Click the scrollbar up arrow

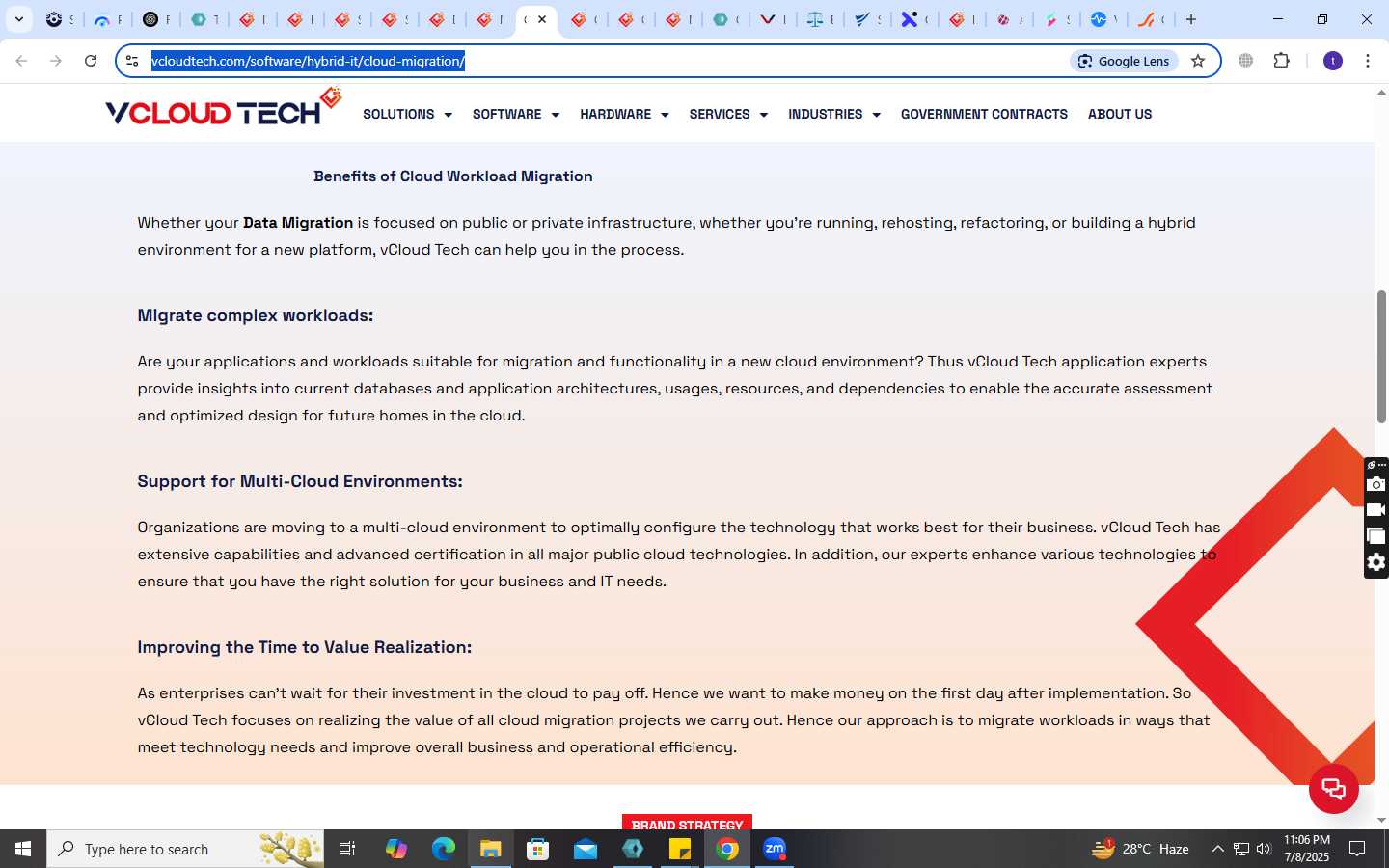point(1381,94)
